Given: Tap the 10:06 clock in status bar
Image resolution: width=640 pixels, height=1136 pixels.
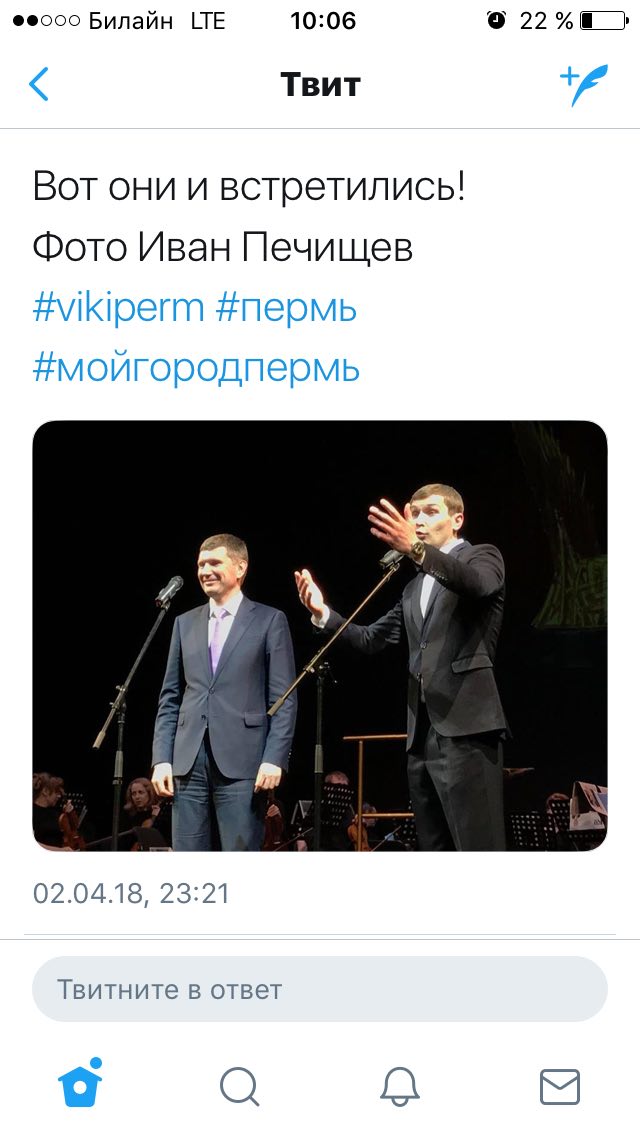Looking at the screenshot, I should pos(322,20).
